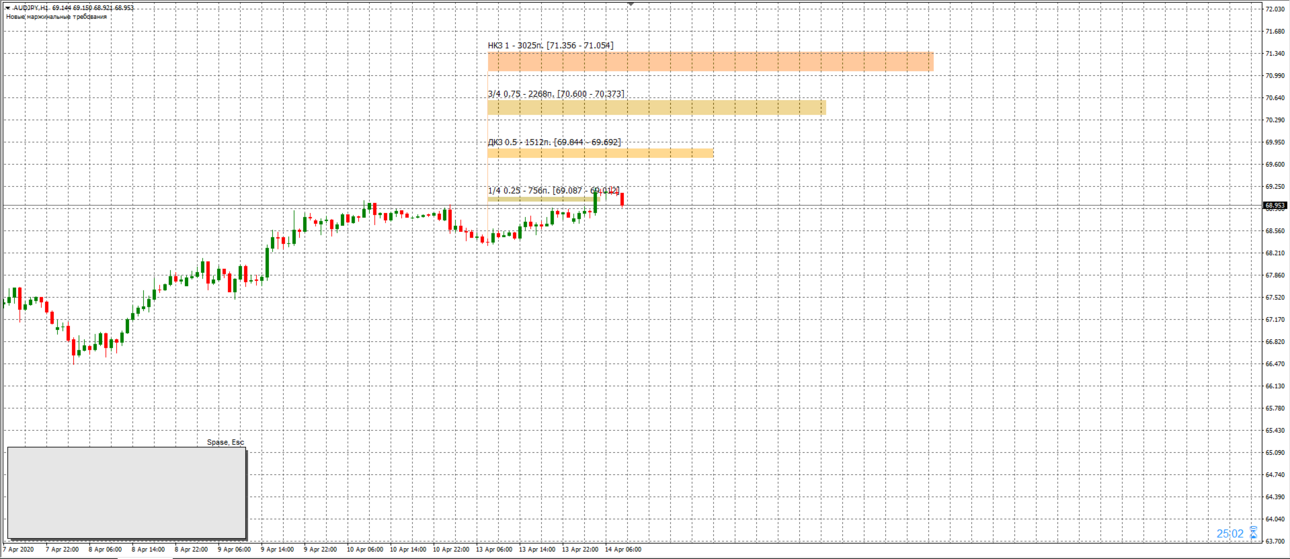Click the current price tag 68.953
The width and height of the screenshot is (1290, 559).
[1275, 206]
